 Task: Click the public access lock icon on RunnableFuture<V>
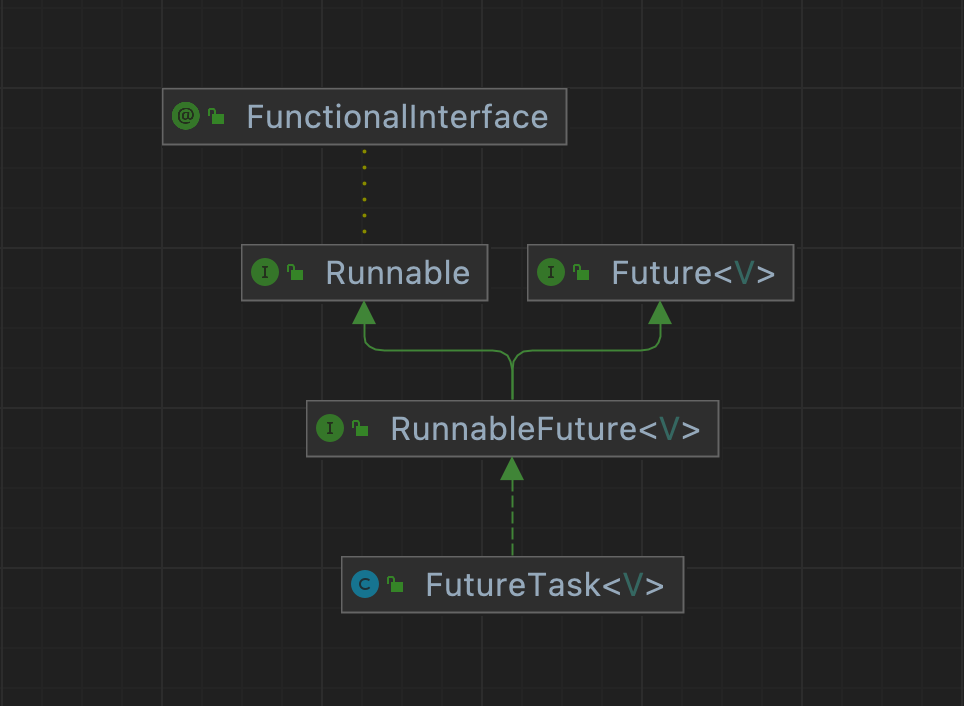point(360,429)
